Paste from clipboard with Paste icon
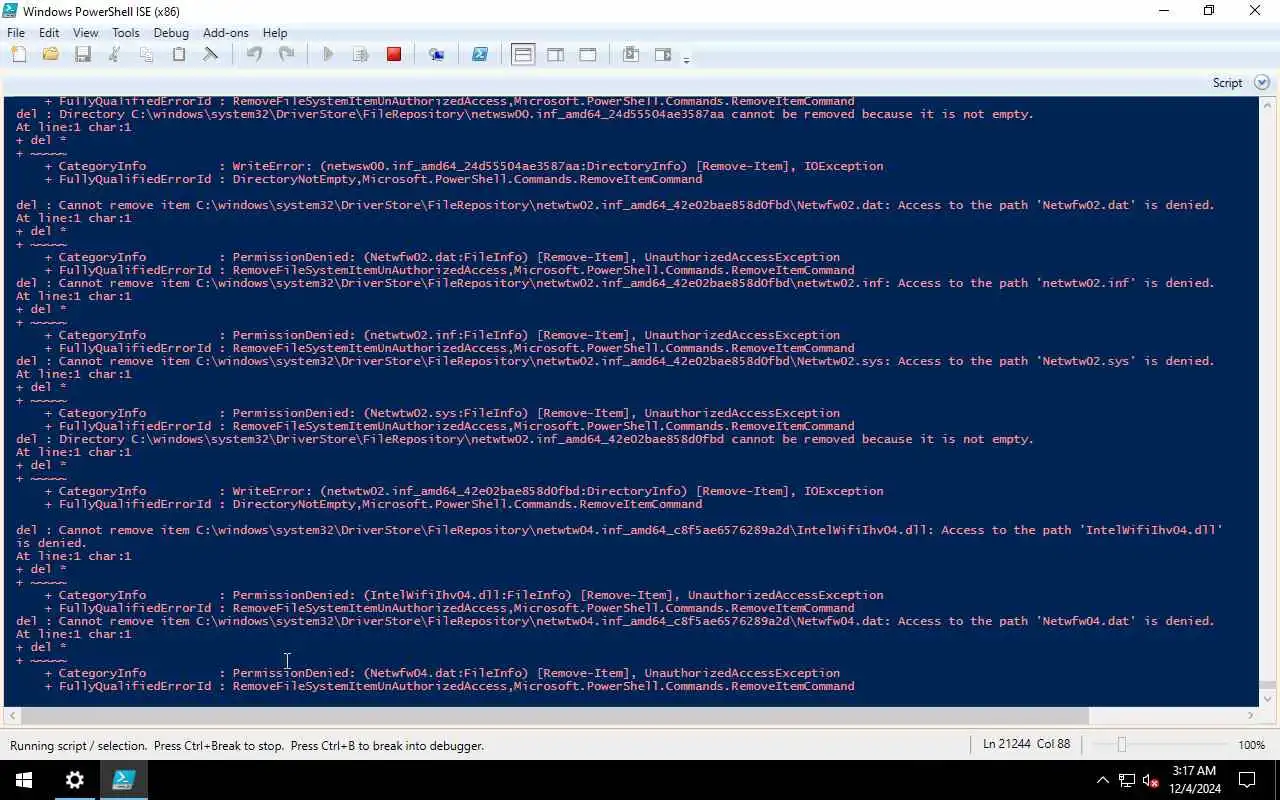 pos(179,55)
